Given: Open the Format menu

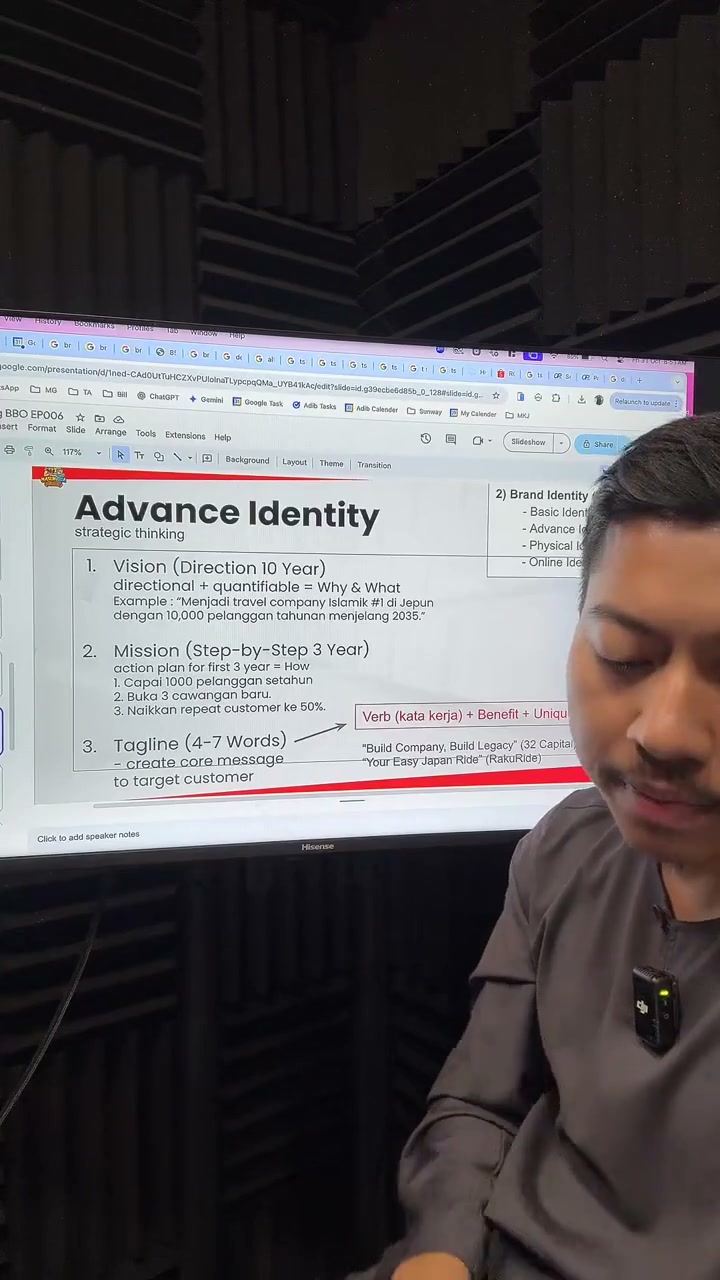Looking at the screenshot, I should [41, 428].
